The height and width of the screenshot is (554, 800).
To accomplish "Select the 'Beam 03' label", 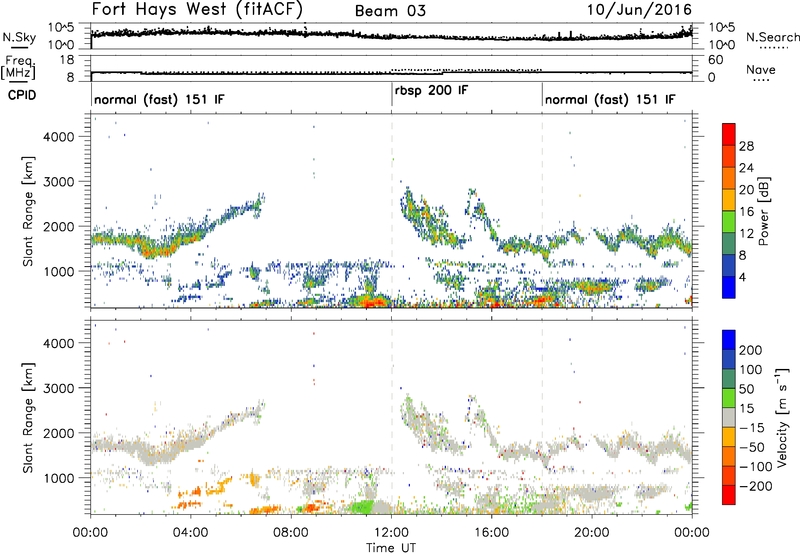I will pyautogui.click(x=390, y=11).
